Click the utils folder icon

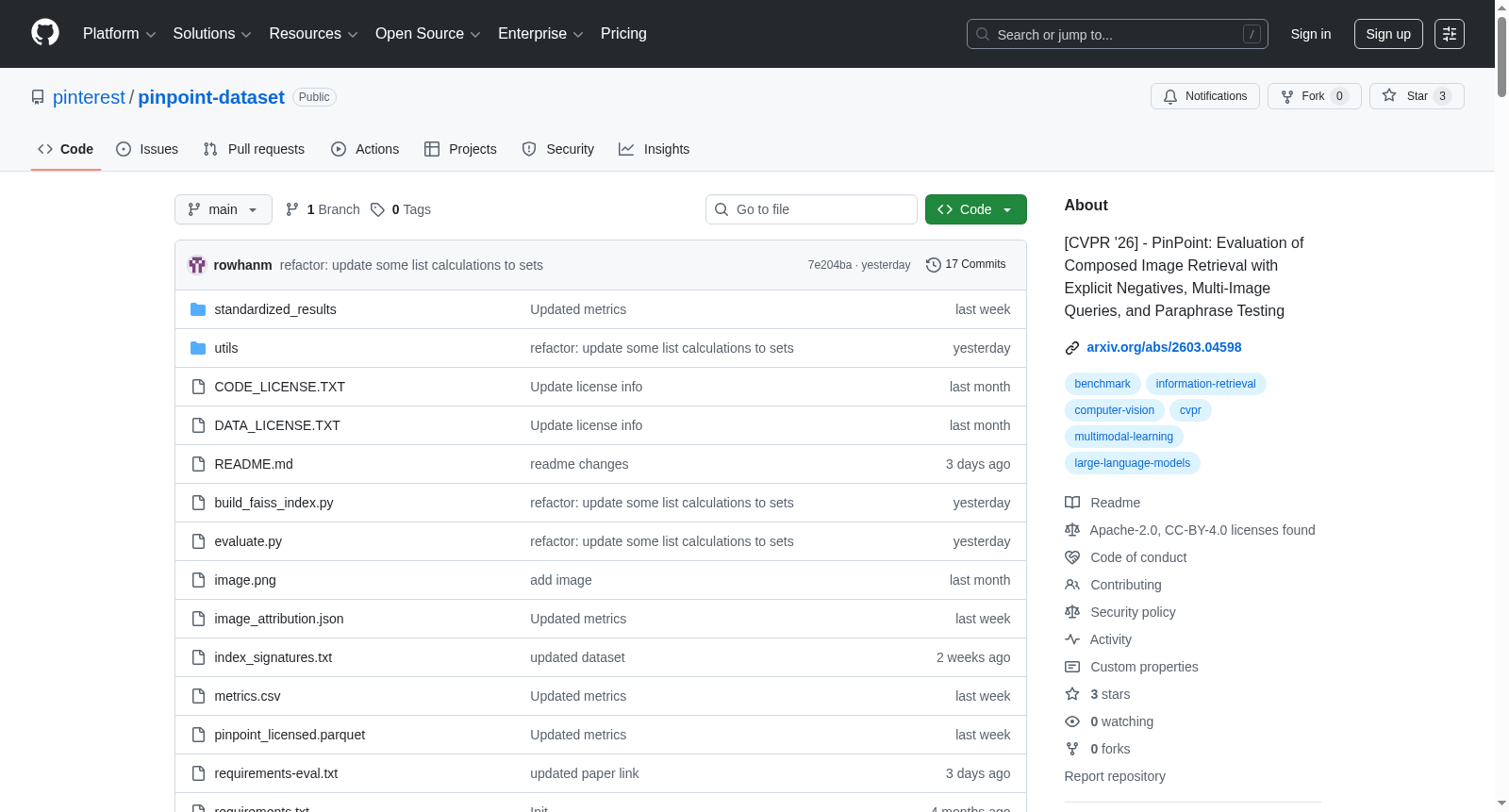coord(198,348)
